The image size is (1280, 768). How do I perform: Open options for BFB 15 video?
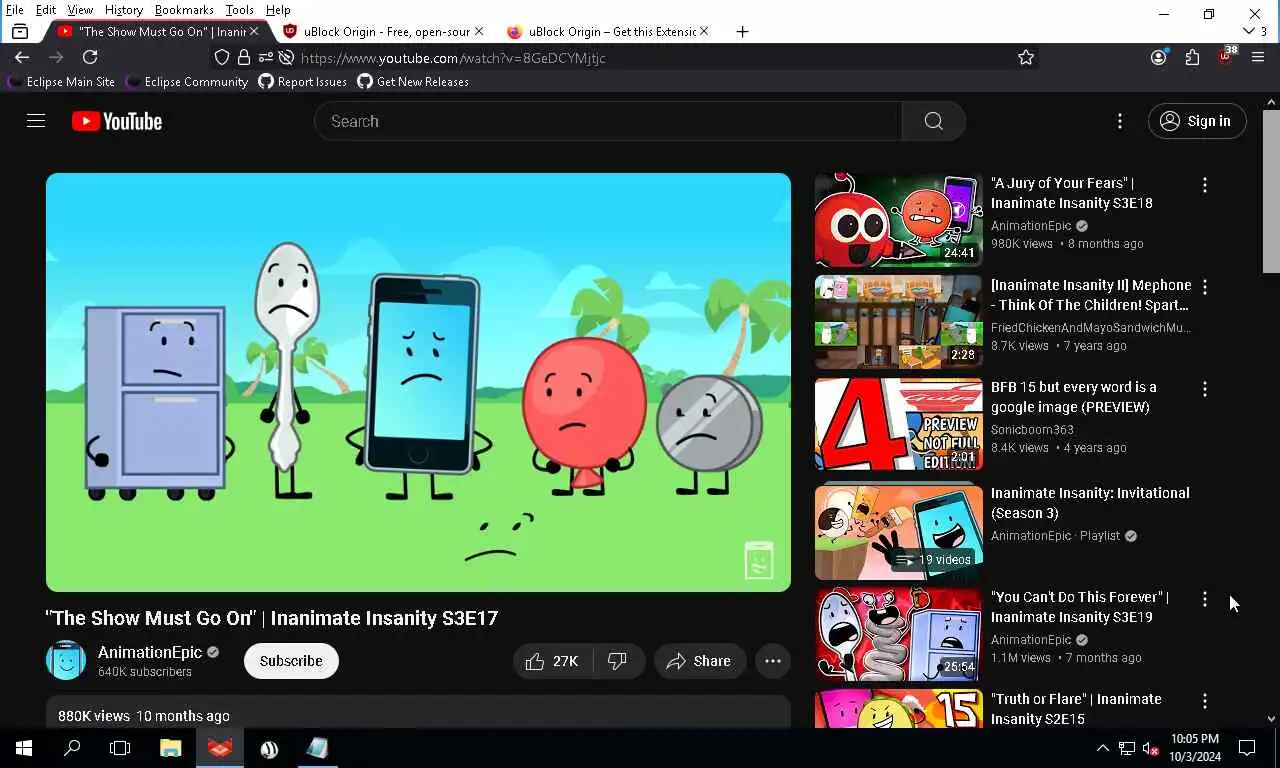[x=1204, y=389]
